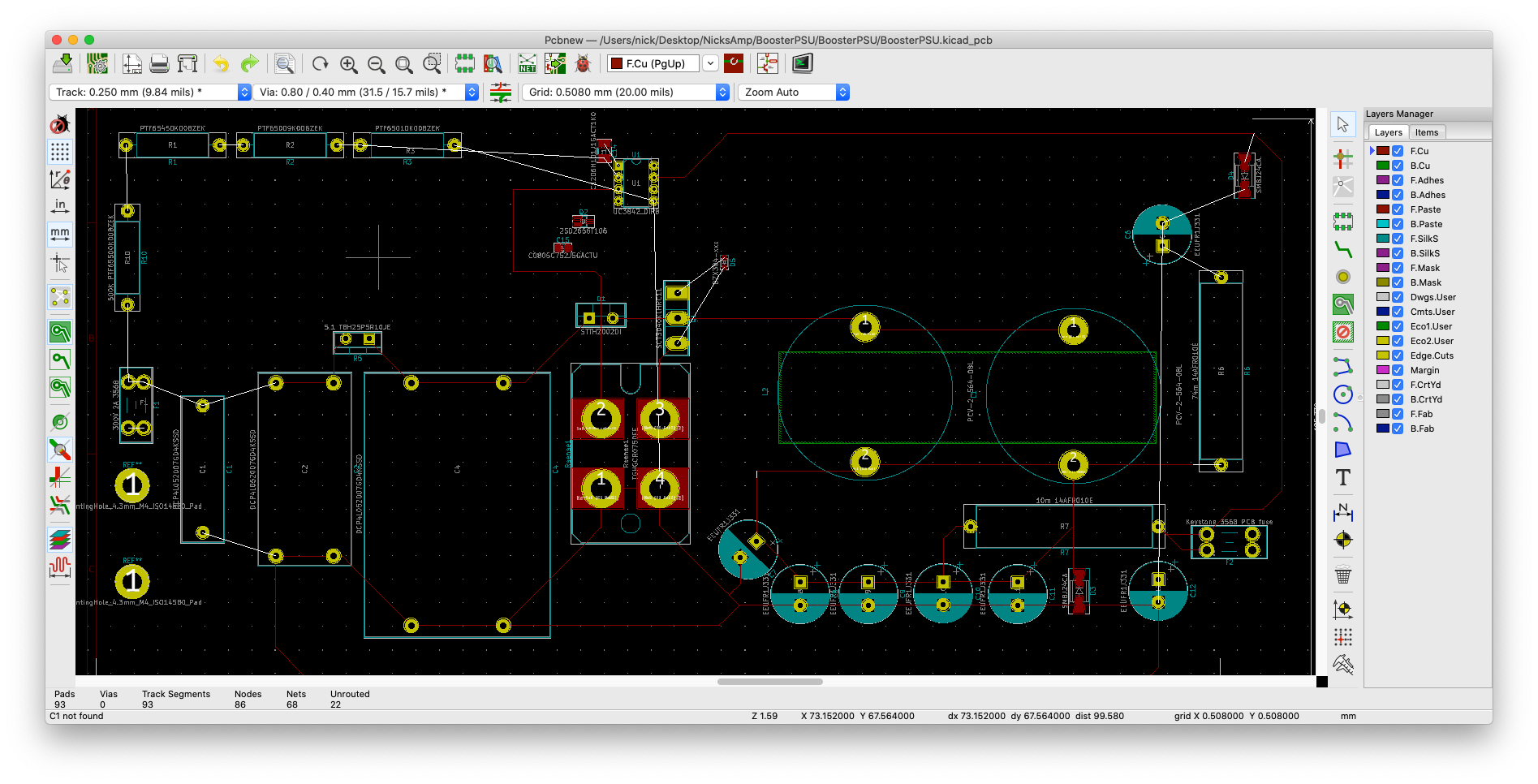The image size is (1538, 784).
Task: Open the Grid size dropdown
Action: pyautogui.click(x=626, y=93)
